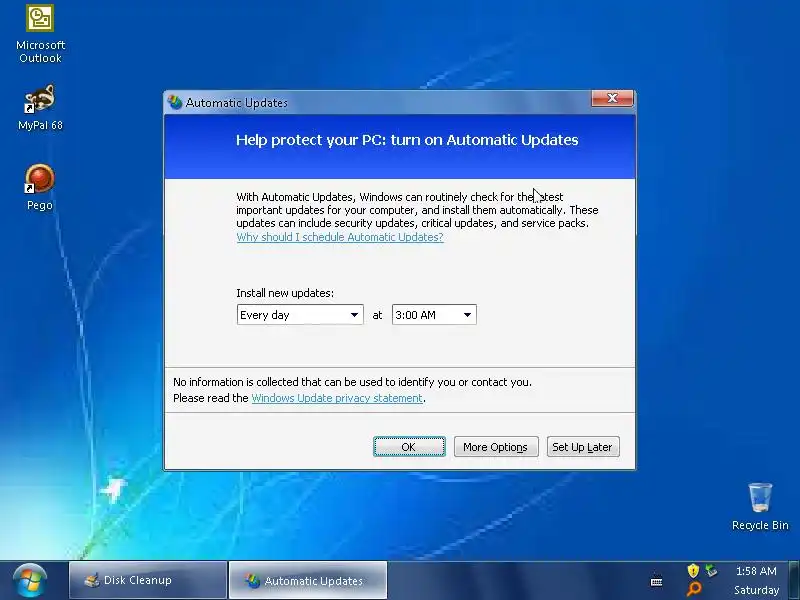Open the Microsoft Outlook desktop icon
The image size is (800, 600).
(40, 34)
